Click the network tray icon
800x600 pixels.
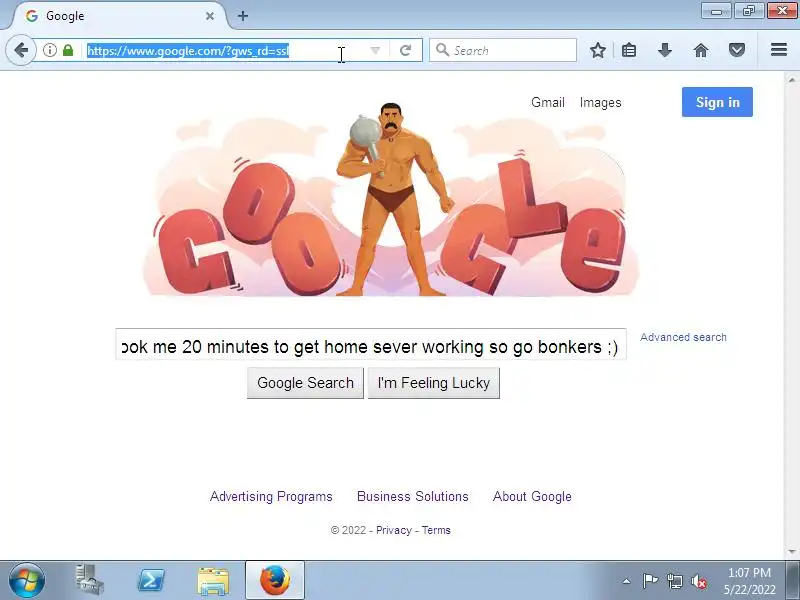675,581
